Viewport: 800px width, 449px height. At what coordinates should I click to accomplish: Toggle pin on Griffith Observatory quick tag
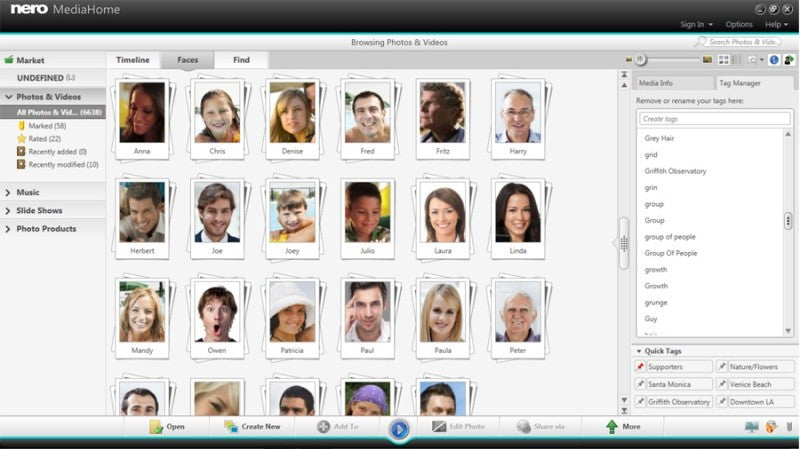[640, 402]
